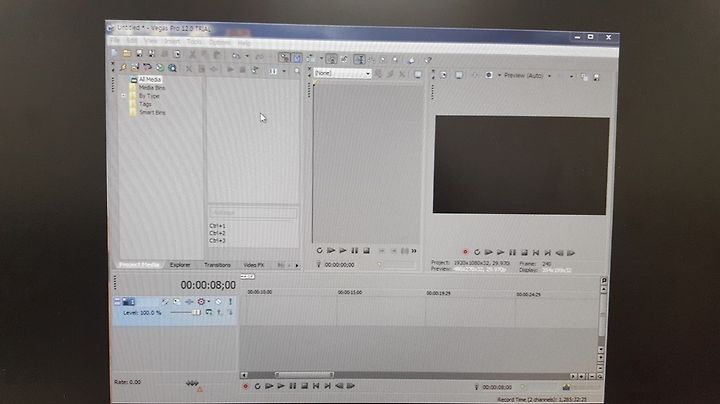The width and height of the screenshot is (720, 404).
Task: Click Trimmer stop button
Action: pos(366,251)
